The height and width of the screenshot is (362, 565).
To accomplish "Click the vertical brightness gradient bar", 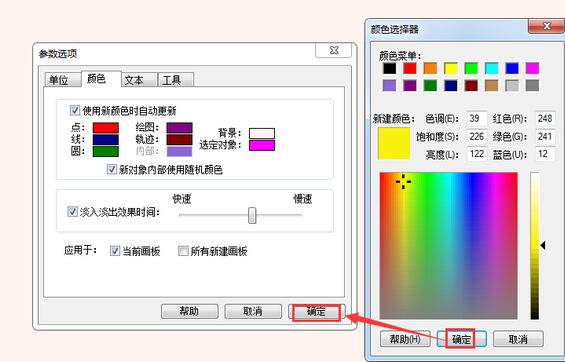I will pos(535,246).
